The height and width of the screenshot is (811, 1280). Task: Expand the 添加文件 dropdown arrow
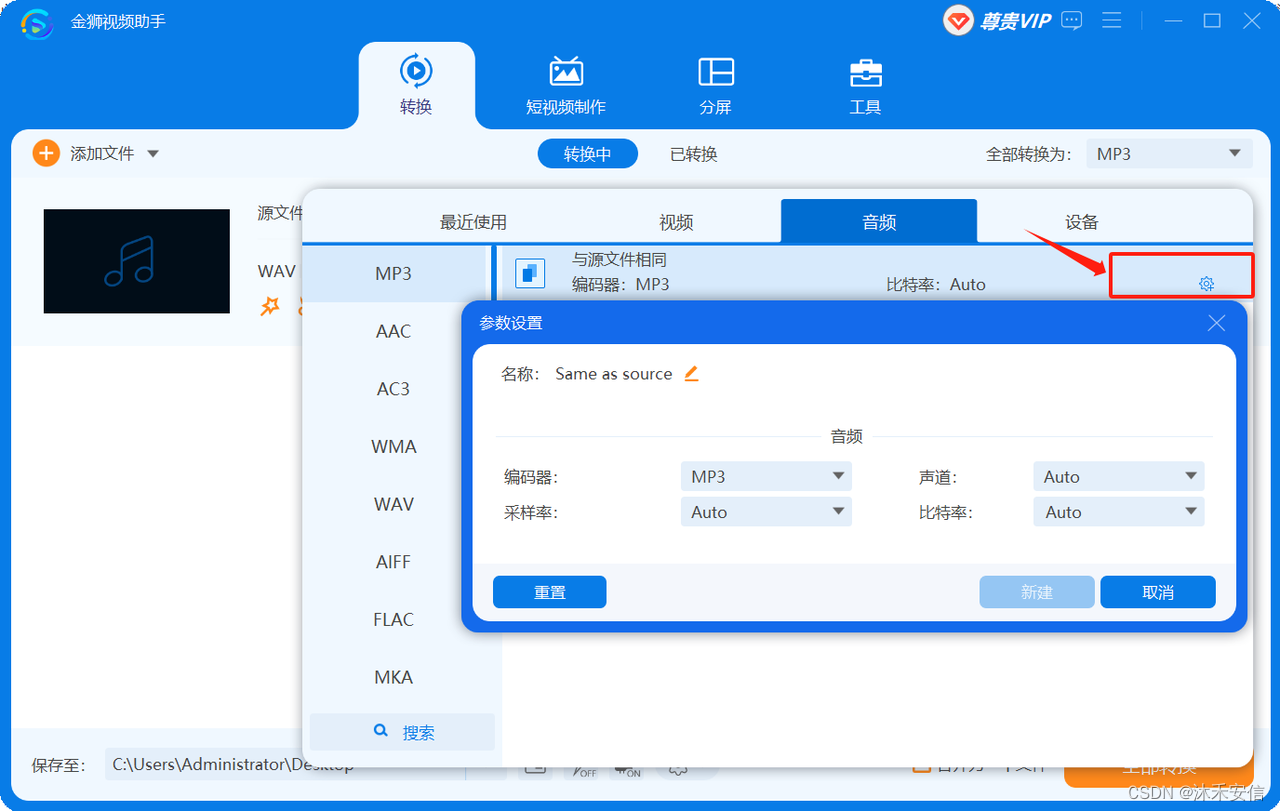click(153, 154)
